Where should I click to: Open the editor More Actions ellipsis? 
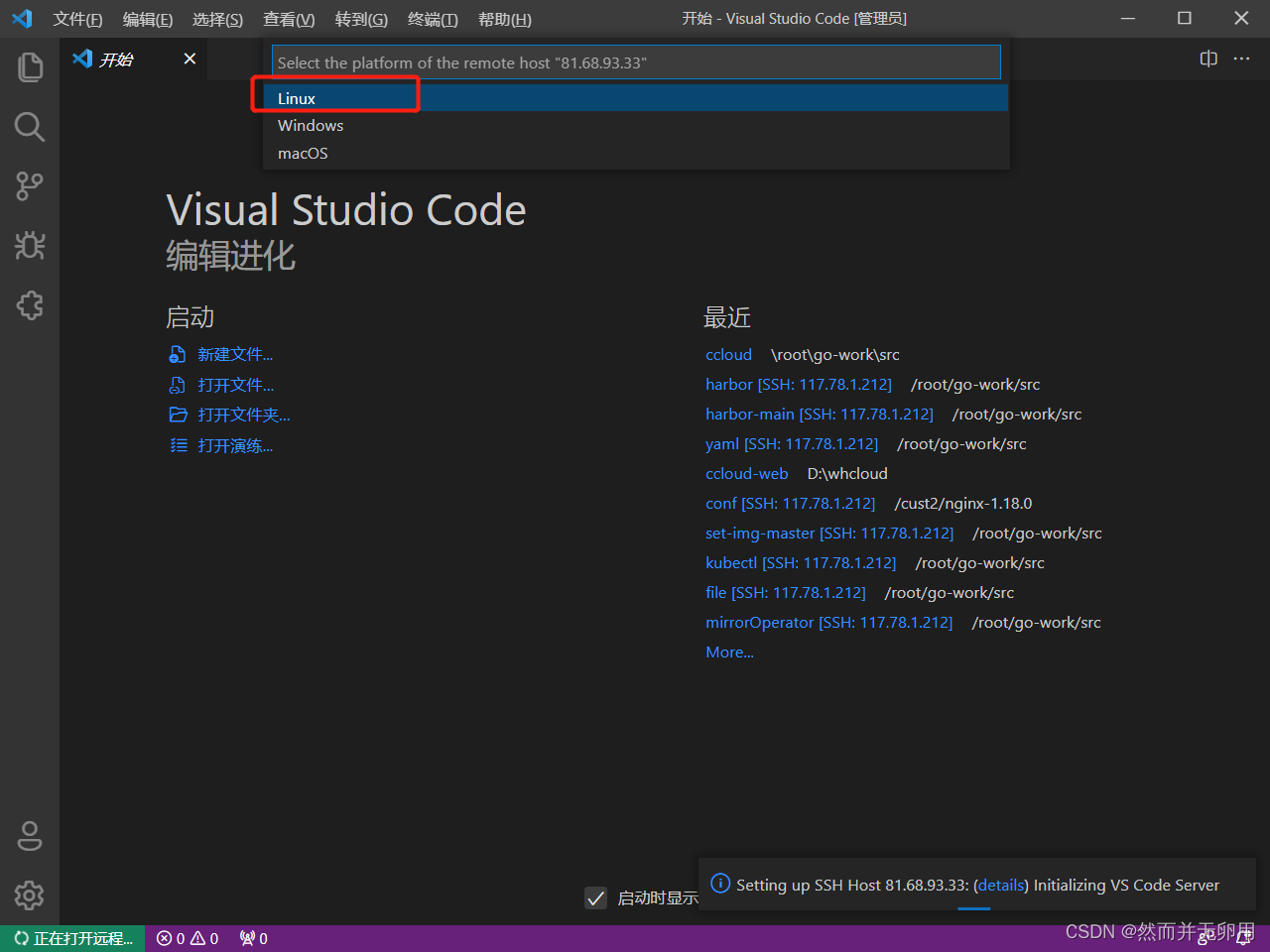click(1241, 59)
